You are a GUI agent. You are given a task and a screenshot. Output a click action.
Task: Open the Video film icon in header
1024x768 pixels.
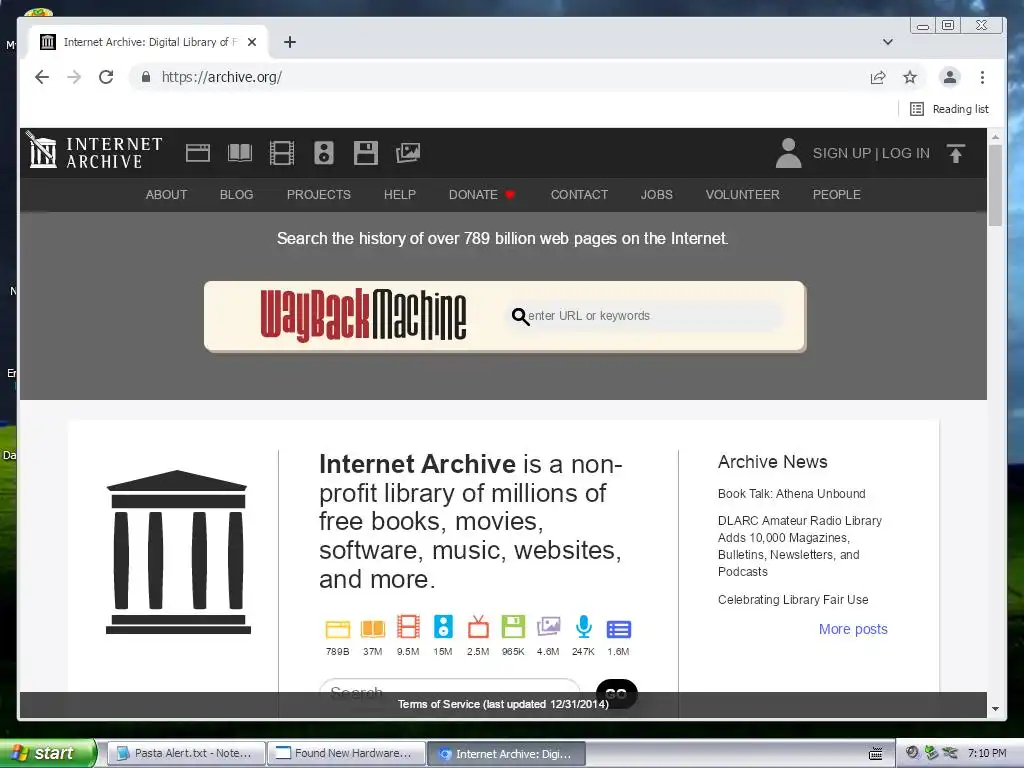click(x=281, y=153)
